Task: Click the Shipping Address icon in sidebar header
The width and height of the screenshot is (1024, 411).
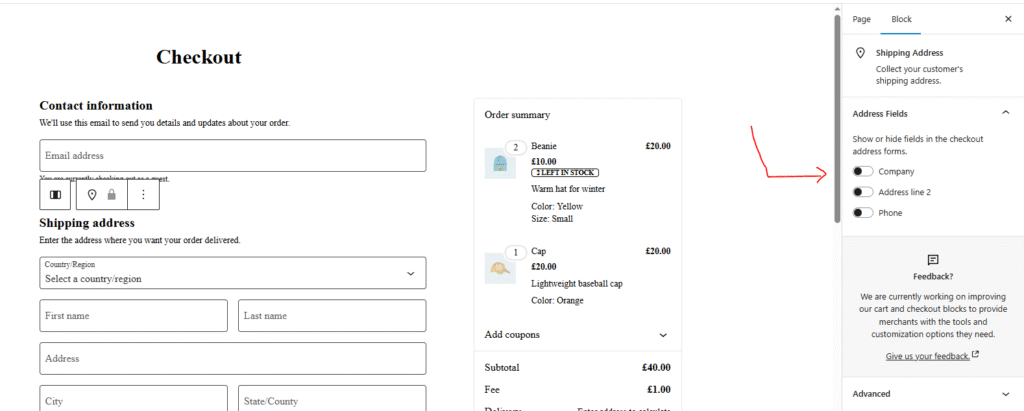Action: pyautogui.click(x=859, y=54)
